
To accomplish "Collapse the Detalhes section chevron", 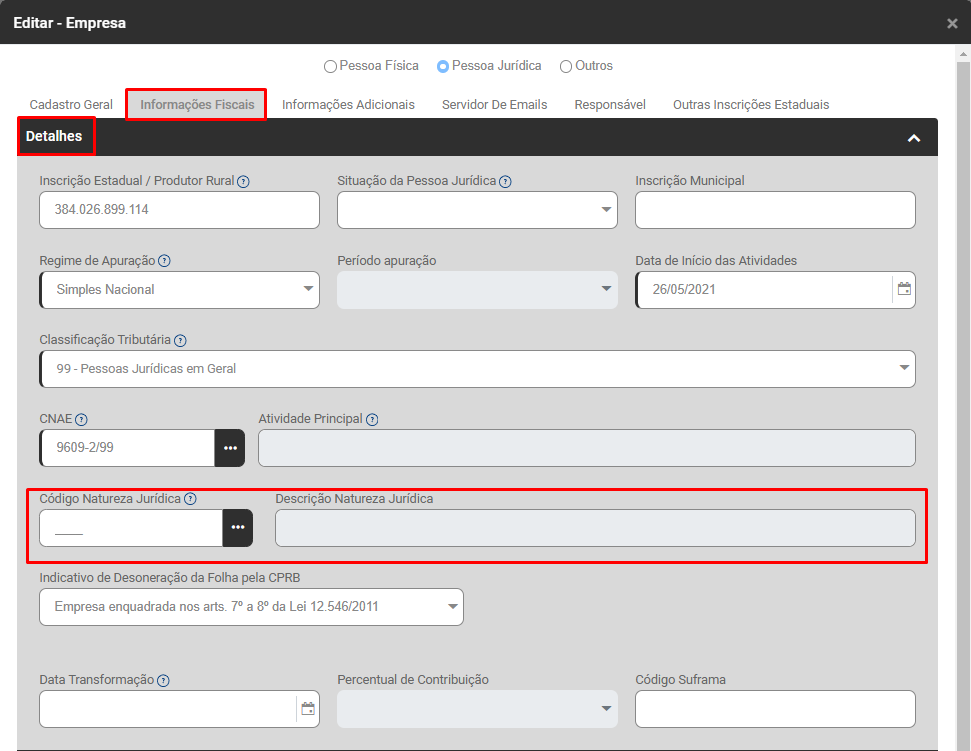I will (913, 138).
